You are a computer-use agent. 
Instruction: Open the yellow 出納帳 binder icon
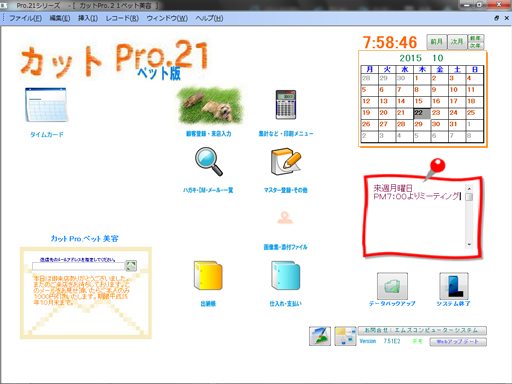click(208, 275)
